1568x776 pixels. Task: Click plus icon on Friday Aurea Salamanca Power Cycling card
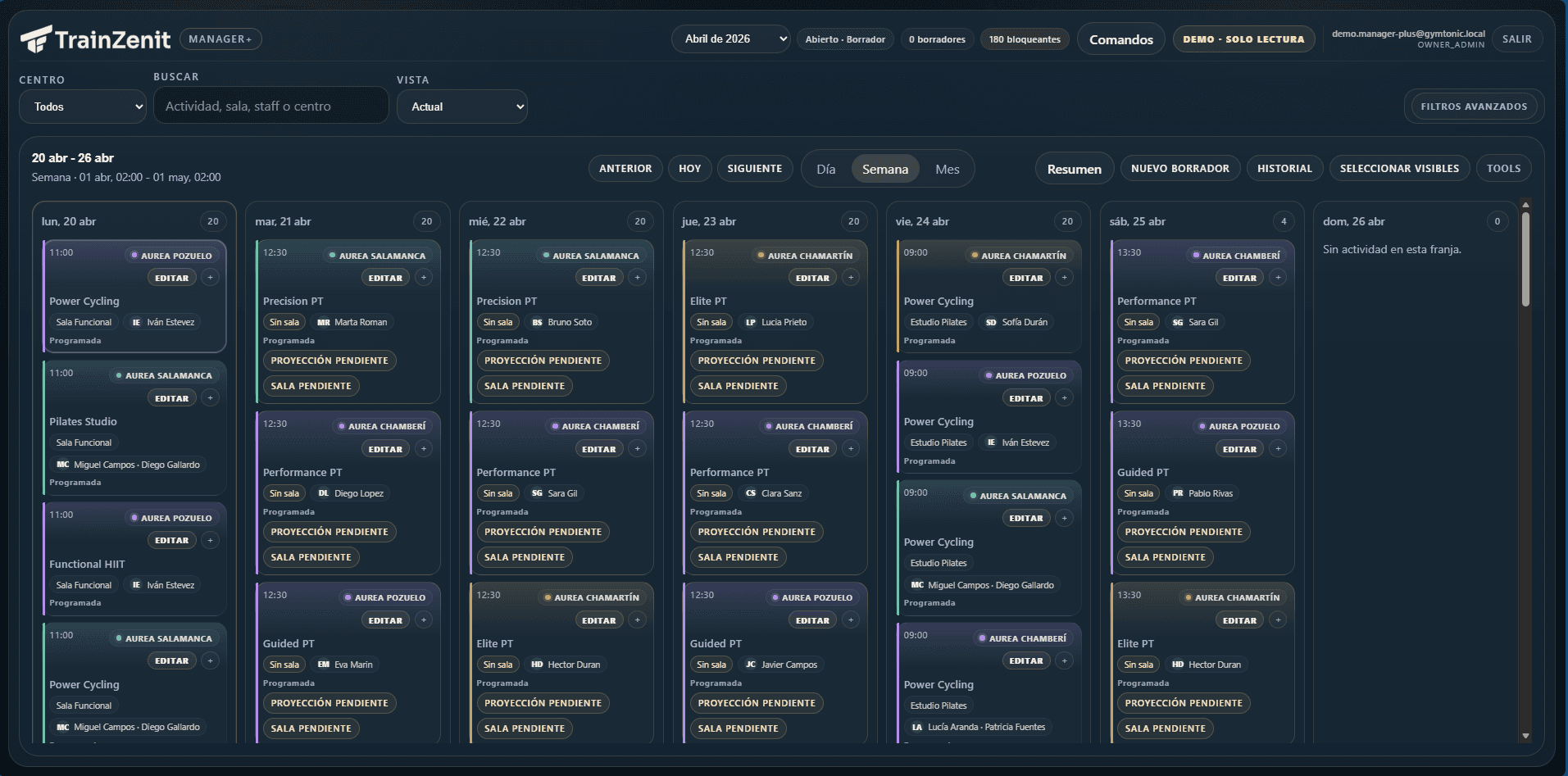[1065, 518]
